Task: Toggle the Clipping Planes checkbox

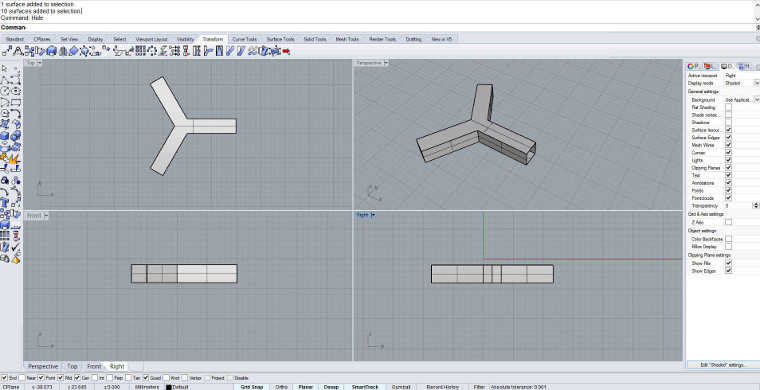Action: [x=728, y=168]
